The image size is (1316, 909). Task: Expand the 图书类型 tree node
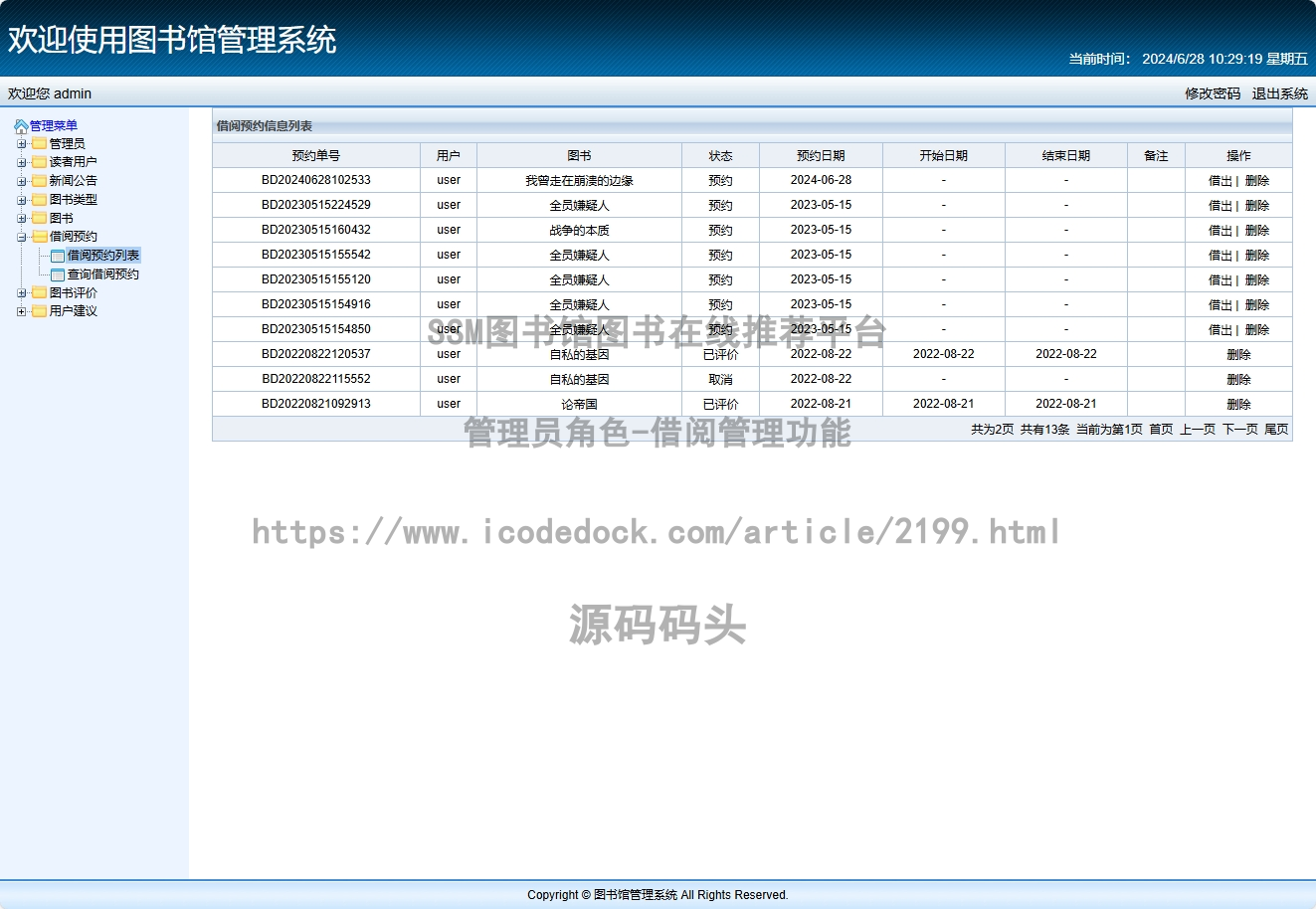(x=22, y=200)
